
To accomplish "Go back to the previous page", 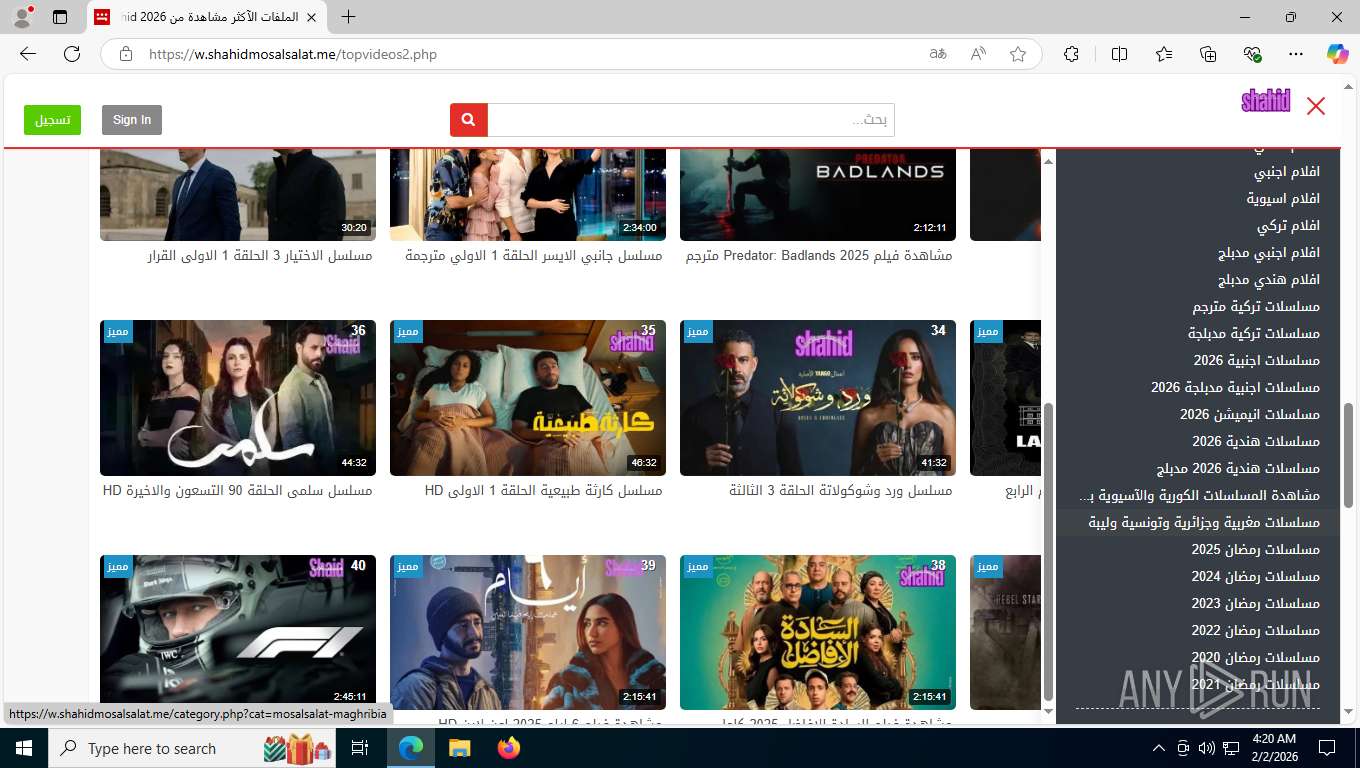I will (28, 54).
